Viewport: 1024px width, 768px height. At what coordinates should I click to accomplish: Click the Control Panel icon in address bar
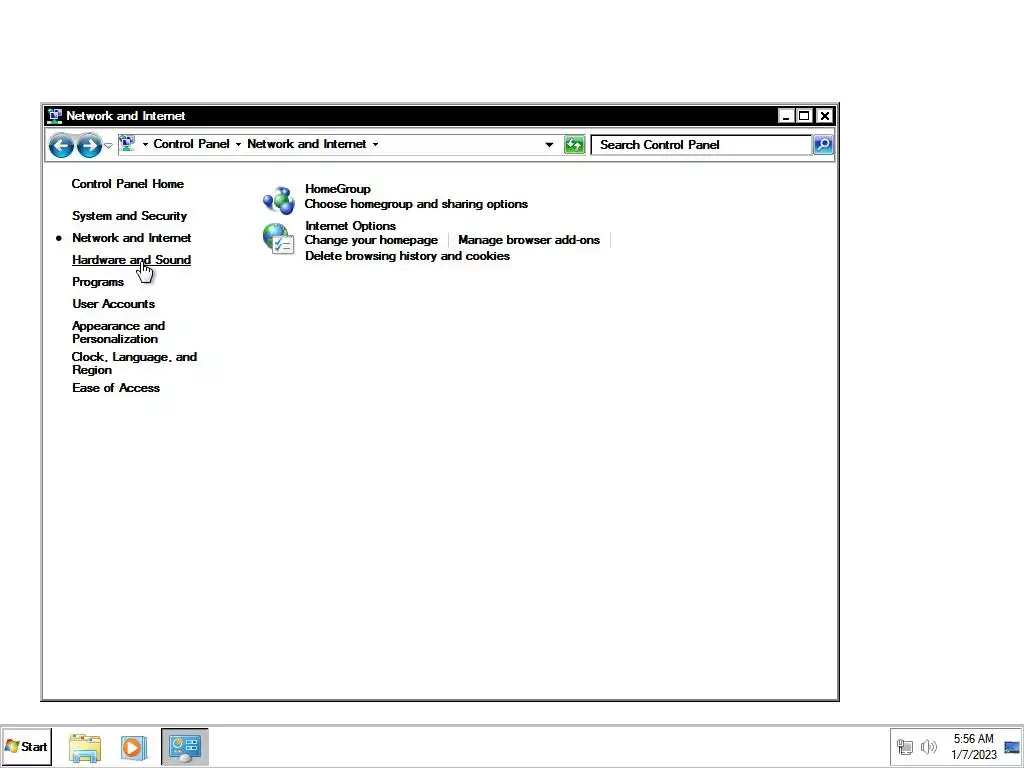pyautogui.click(x=127, y=144)
